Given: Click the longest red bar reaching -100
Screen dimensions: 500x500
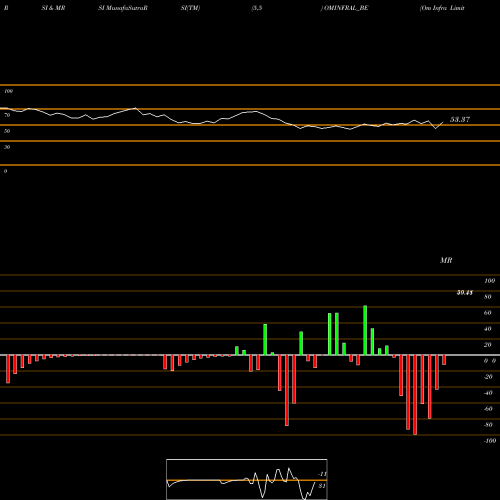Looking at the screenshot, I should [x=415, y=395].
